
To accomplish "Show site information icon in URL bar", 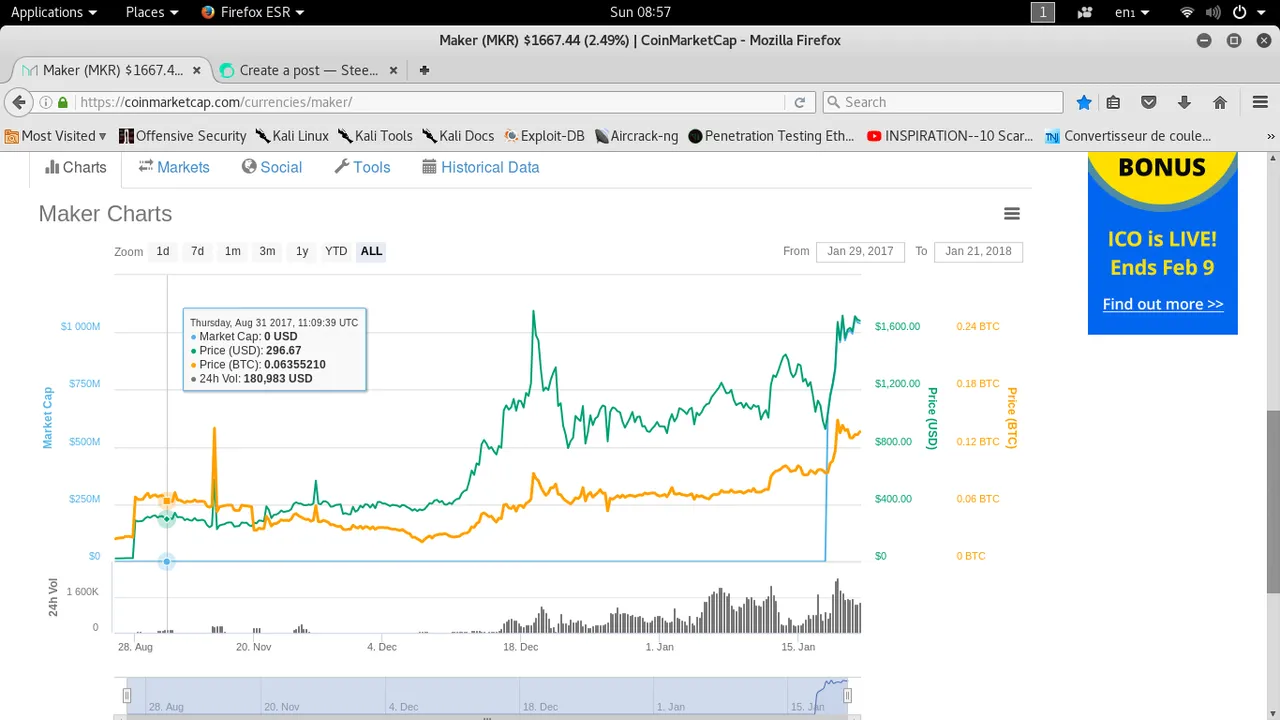I will coord(46,102).
